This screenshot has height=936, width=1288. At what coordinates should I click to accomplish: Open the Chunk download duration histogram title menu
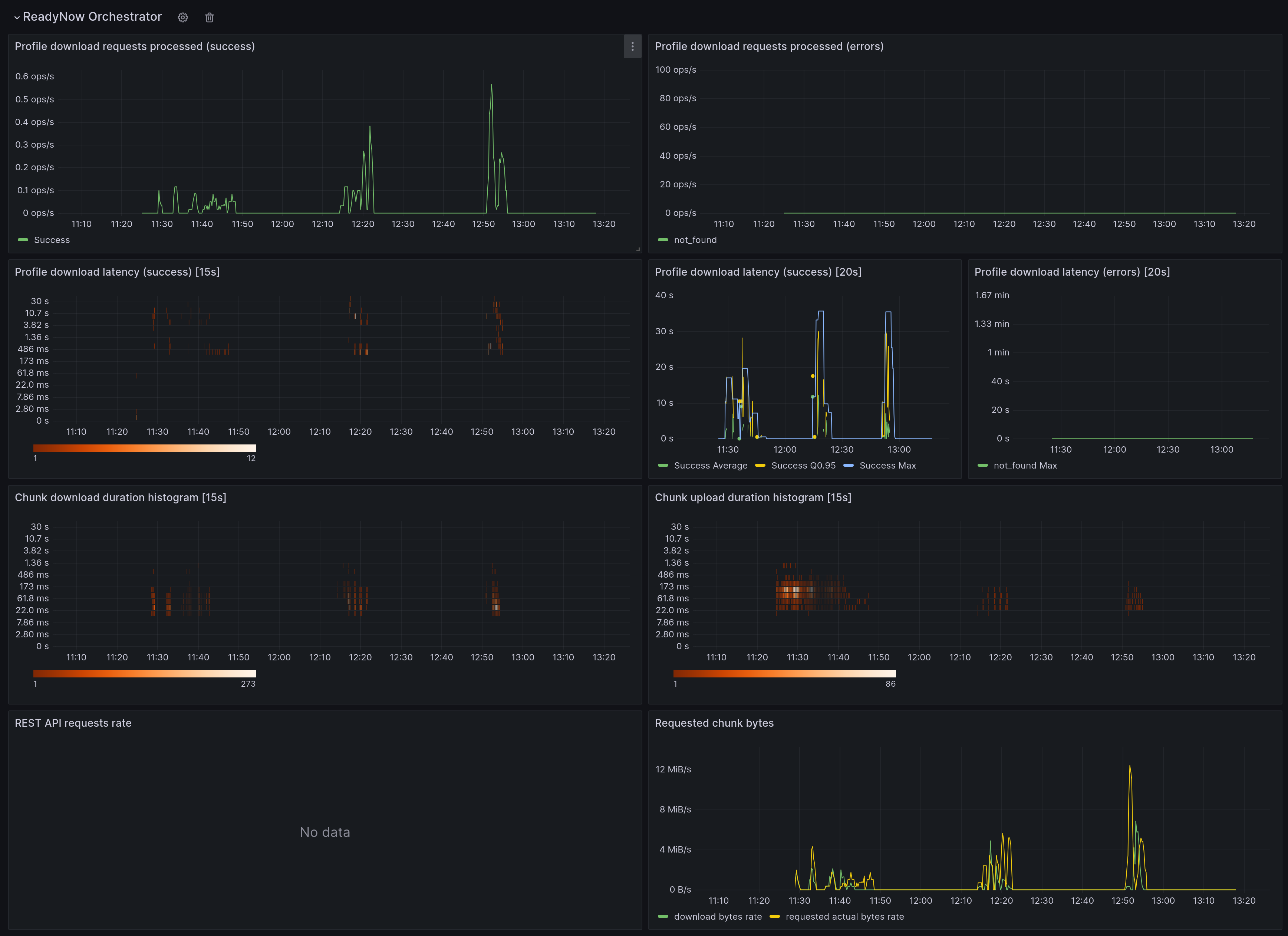click(121, 497)
